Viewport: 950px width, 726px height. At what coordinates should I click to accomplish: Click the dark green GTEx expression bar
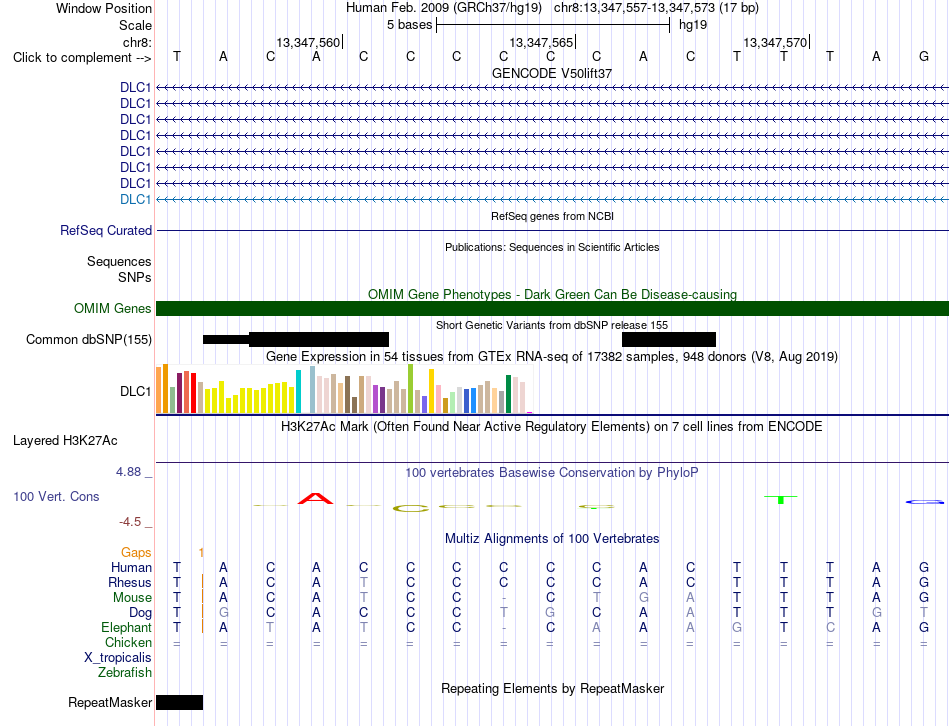pos(509,394)
